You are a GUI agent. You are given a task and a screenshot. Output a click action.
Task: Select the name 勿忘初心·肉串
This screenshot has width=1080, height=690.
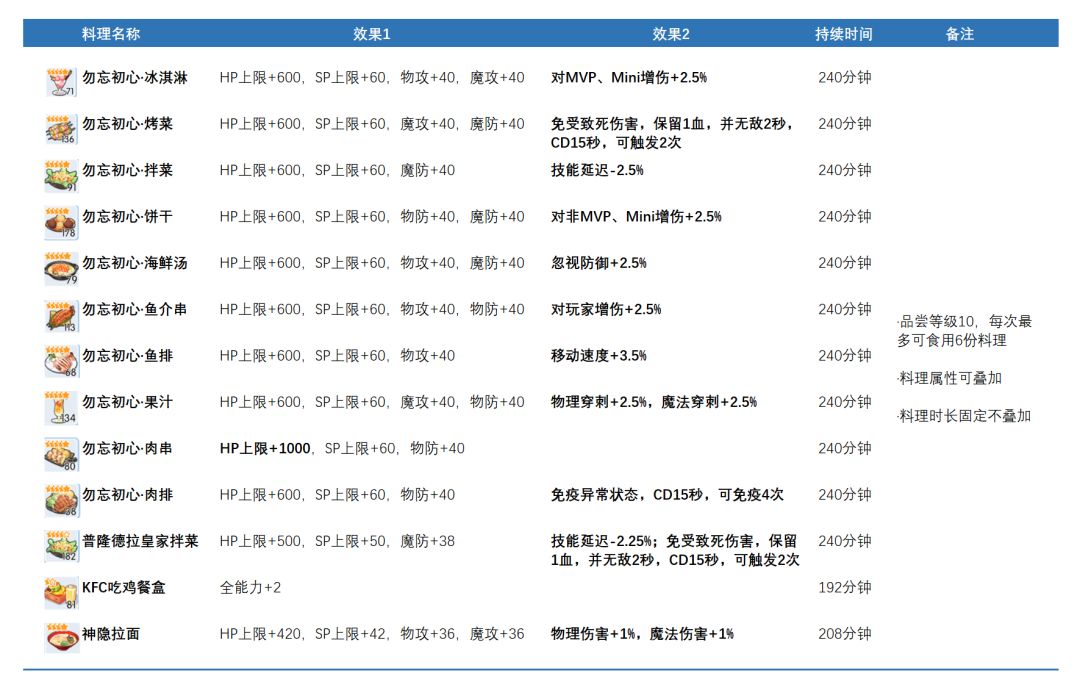click(x=127, y=448)
